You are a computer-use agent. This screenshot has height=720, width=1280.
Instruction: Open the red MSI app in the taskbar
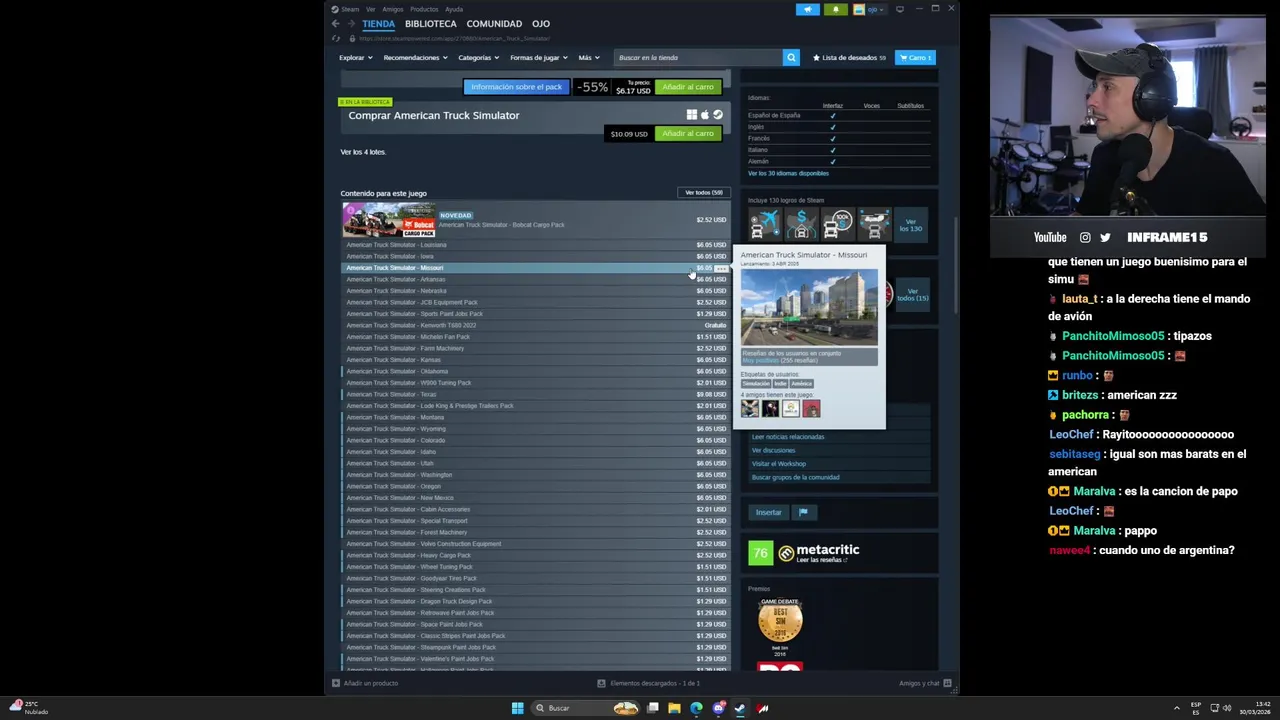(x=763, y=708)
